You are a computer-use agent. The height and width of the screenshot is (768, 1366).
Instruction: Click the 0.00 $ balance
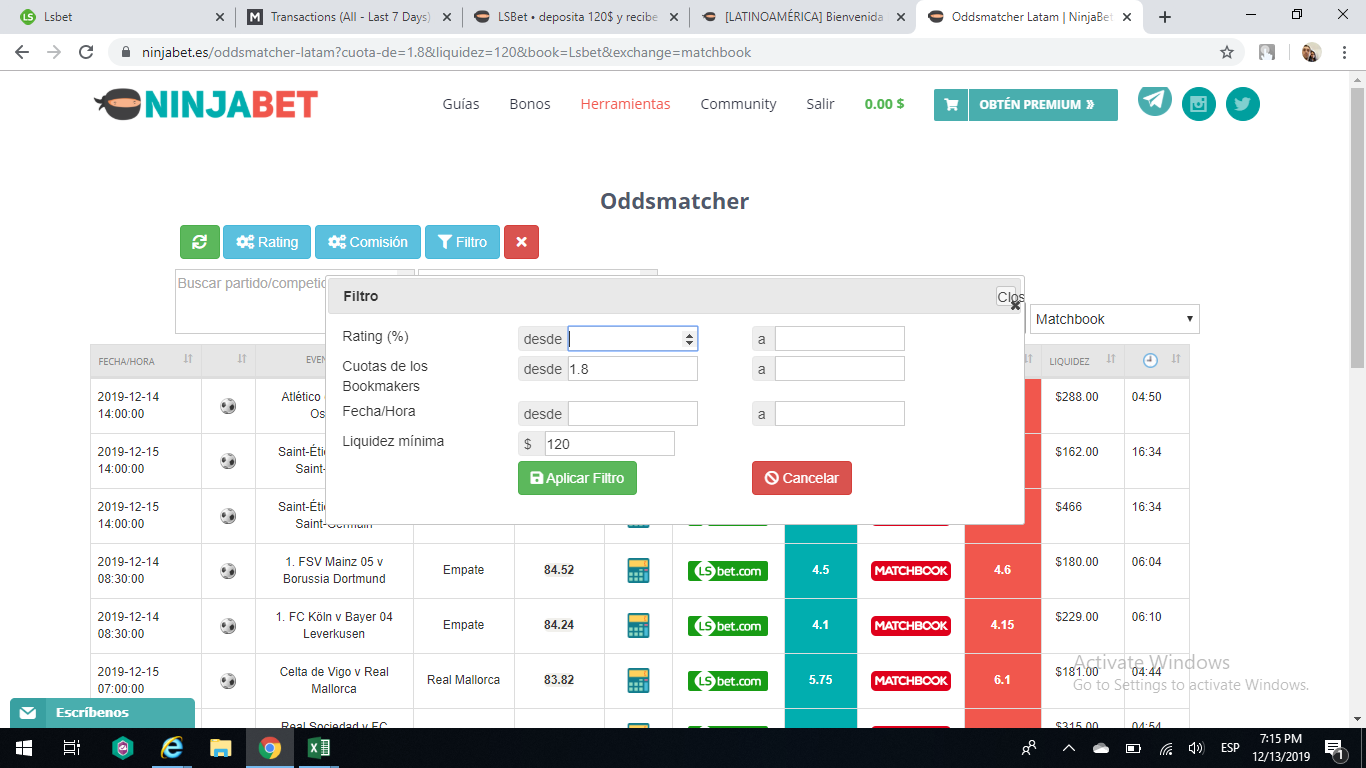tap(884, 104)
